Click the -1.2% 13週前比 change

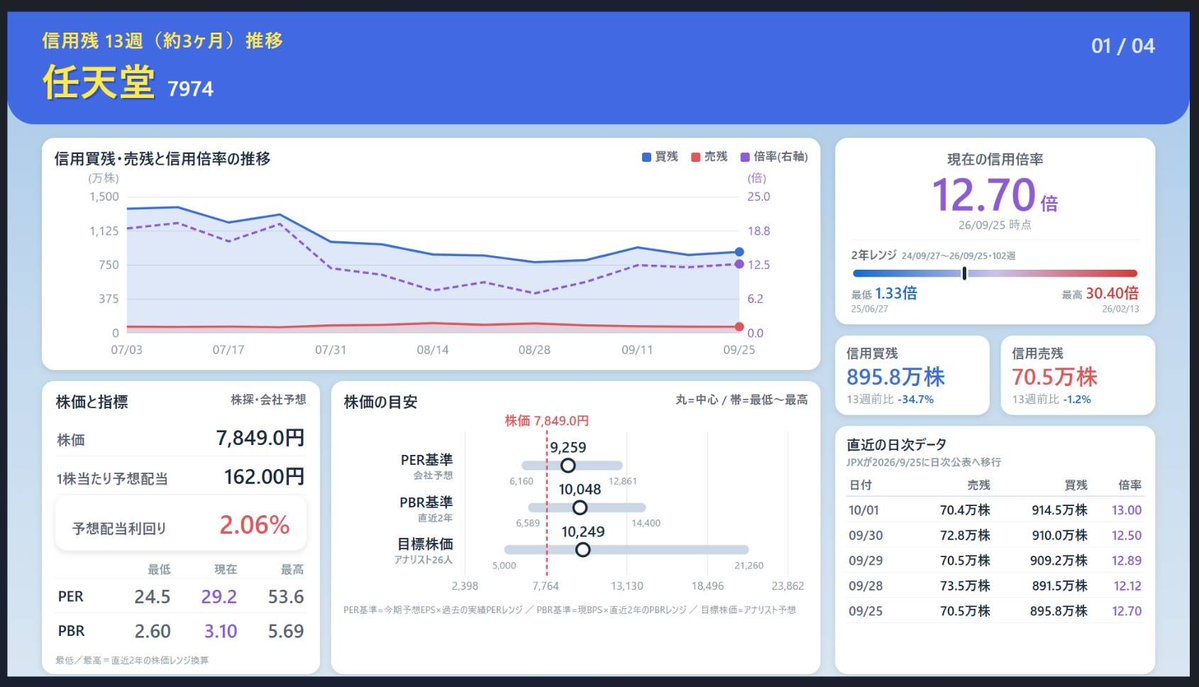click(1077, 399)
